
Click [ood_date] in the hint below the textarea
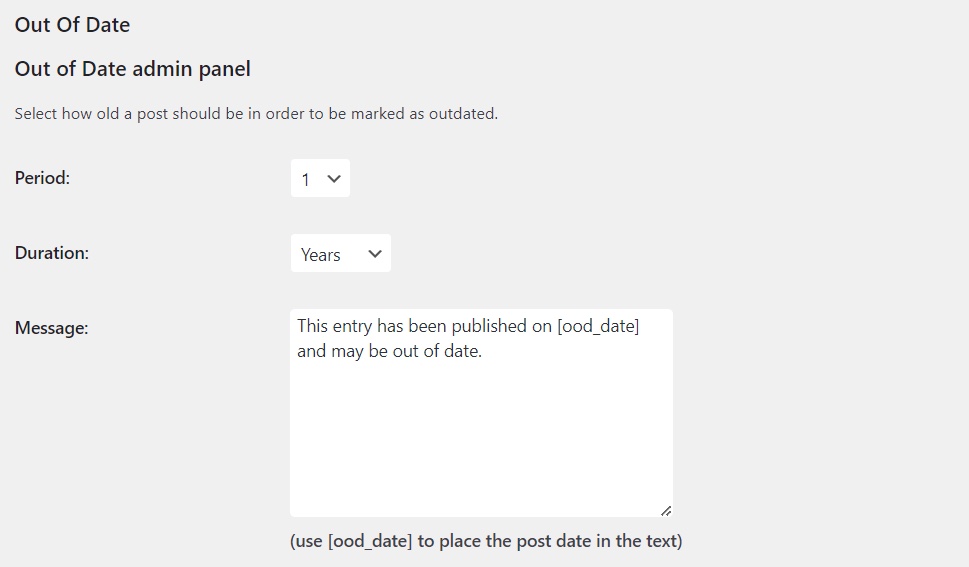(370, 541)
